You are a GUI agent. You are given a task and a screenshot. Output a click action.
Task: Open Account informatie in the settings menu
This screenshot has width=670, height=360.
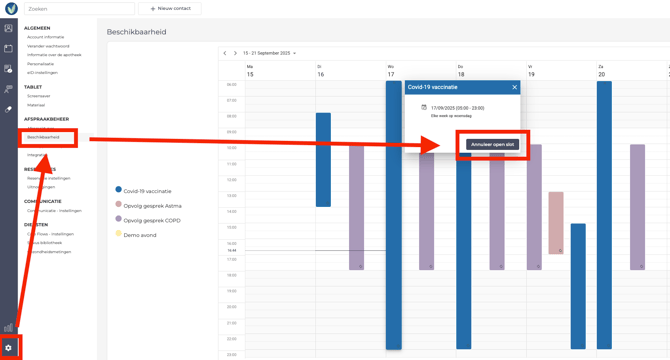(46, 37)
